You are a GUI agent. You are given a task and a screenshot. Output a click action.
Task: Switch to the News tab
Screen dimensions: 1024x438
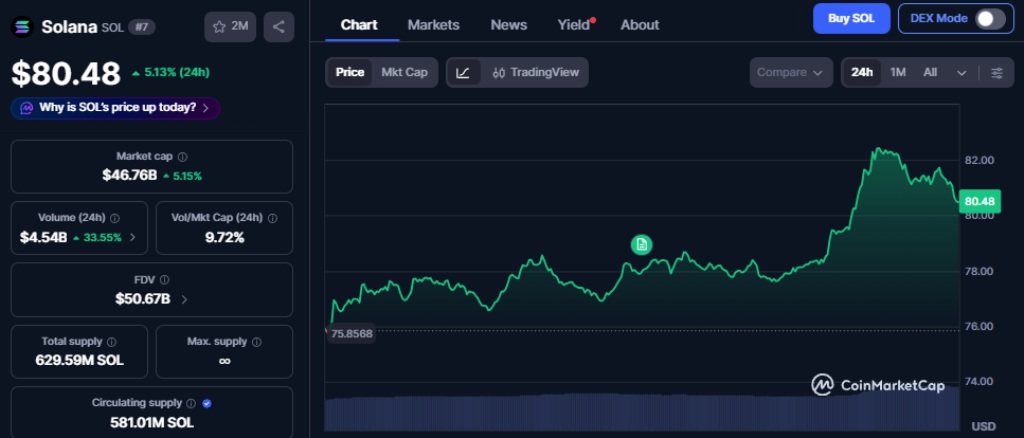click(x=509, y=25)
